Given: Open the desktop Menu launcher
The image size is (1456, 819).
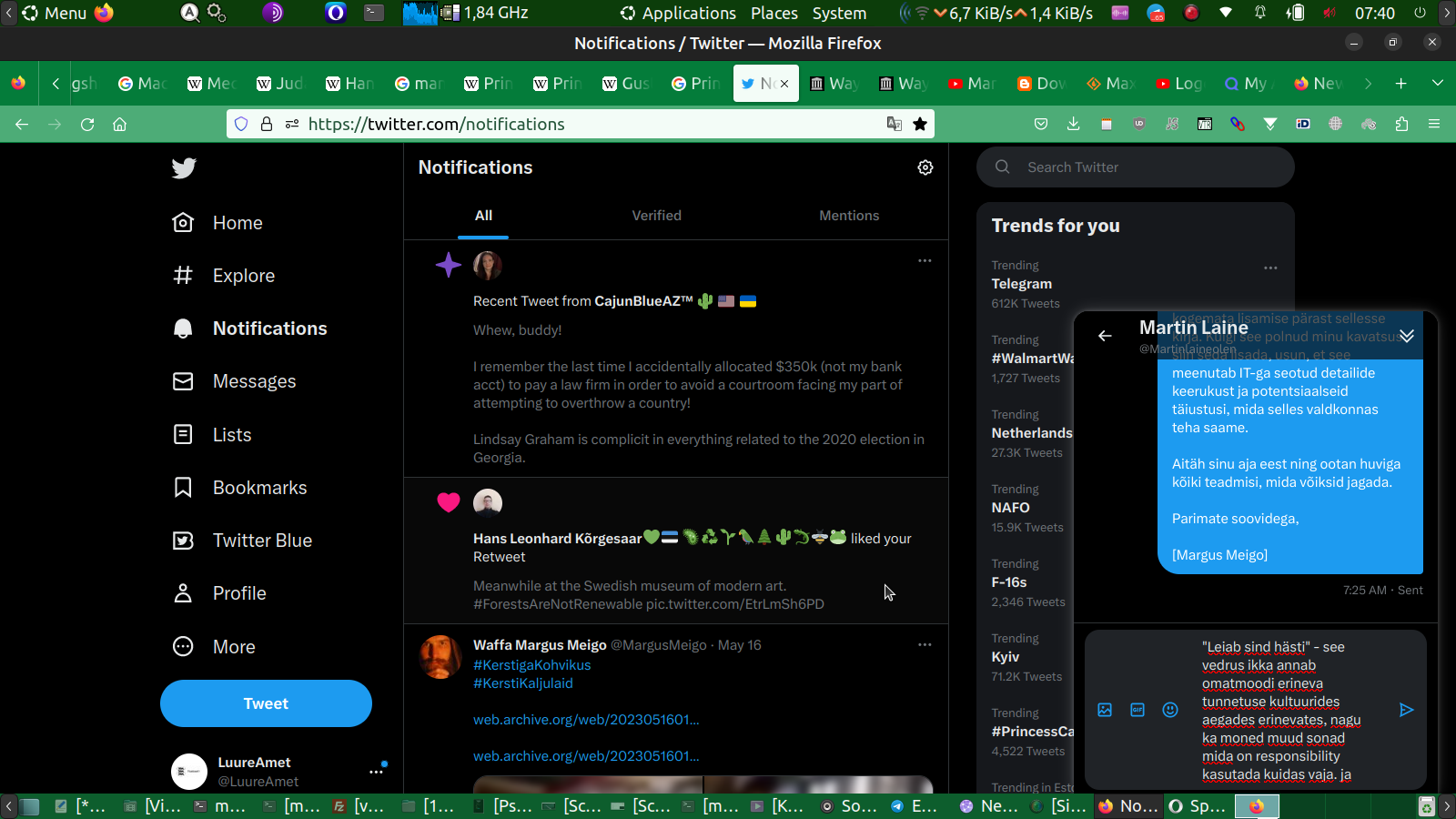Looking at the screenshot, I should click(55, 13).
